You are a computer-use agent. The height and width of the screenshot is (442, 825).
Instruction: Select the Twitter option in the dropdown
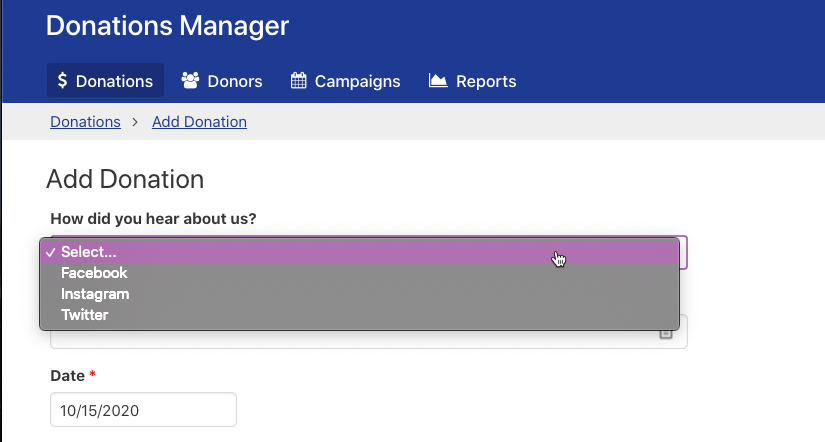pos(84,315)
